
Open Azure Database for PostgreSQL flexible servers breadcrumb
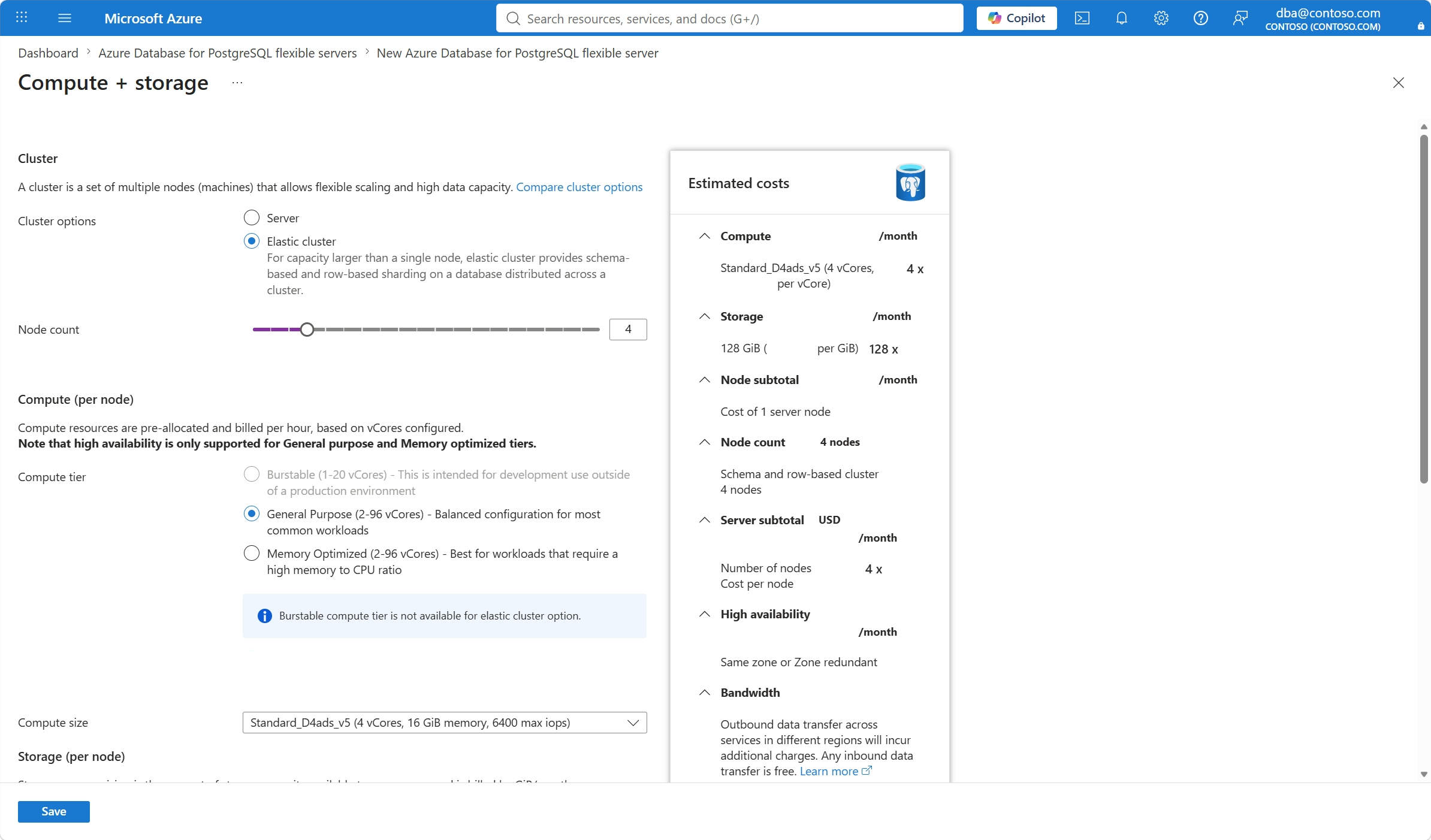click(228, 53)
